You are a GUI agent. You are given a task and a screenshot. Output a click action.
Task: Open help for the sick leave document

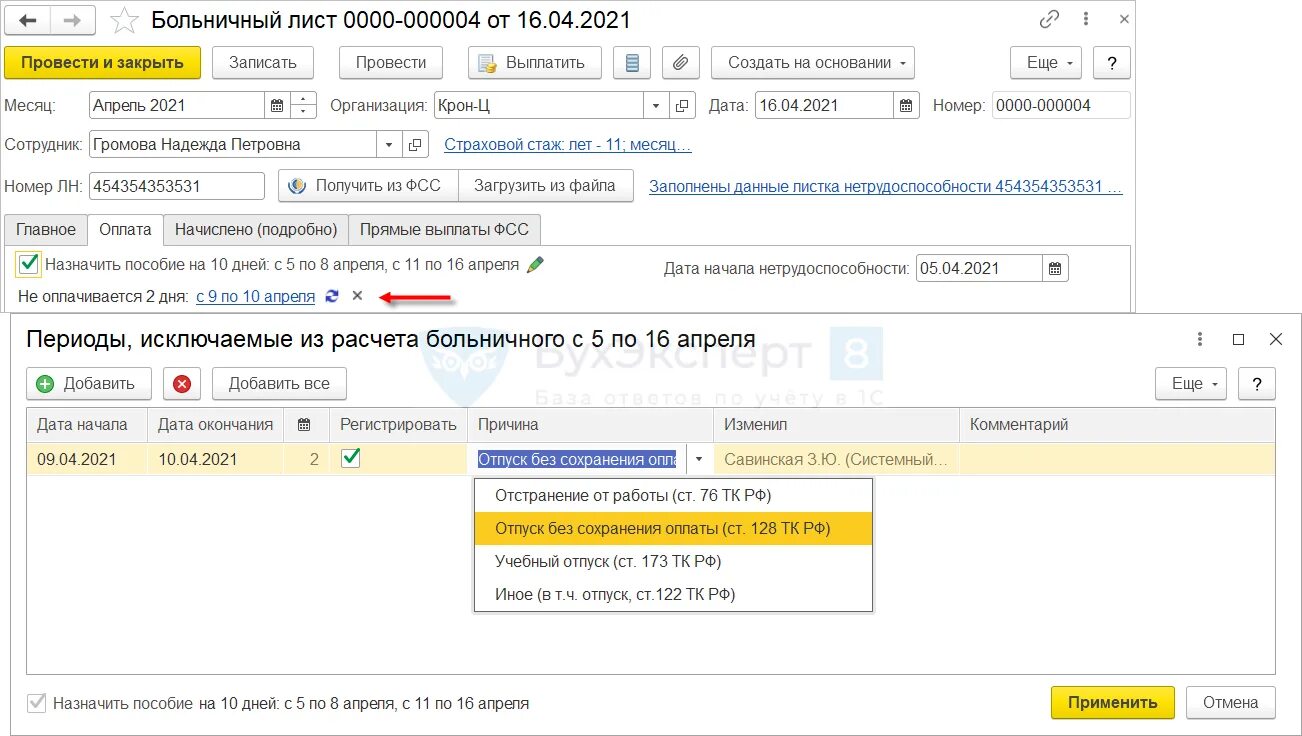pos(1112,62)
